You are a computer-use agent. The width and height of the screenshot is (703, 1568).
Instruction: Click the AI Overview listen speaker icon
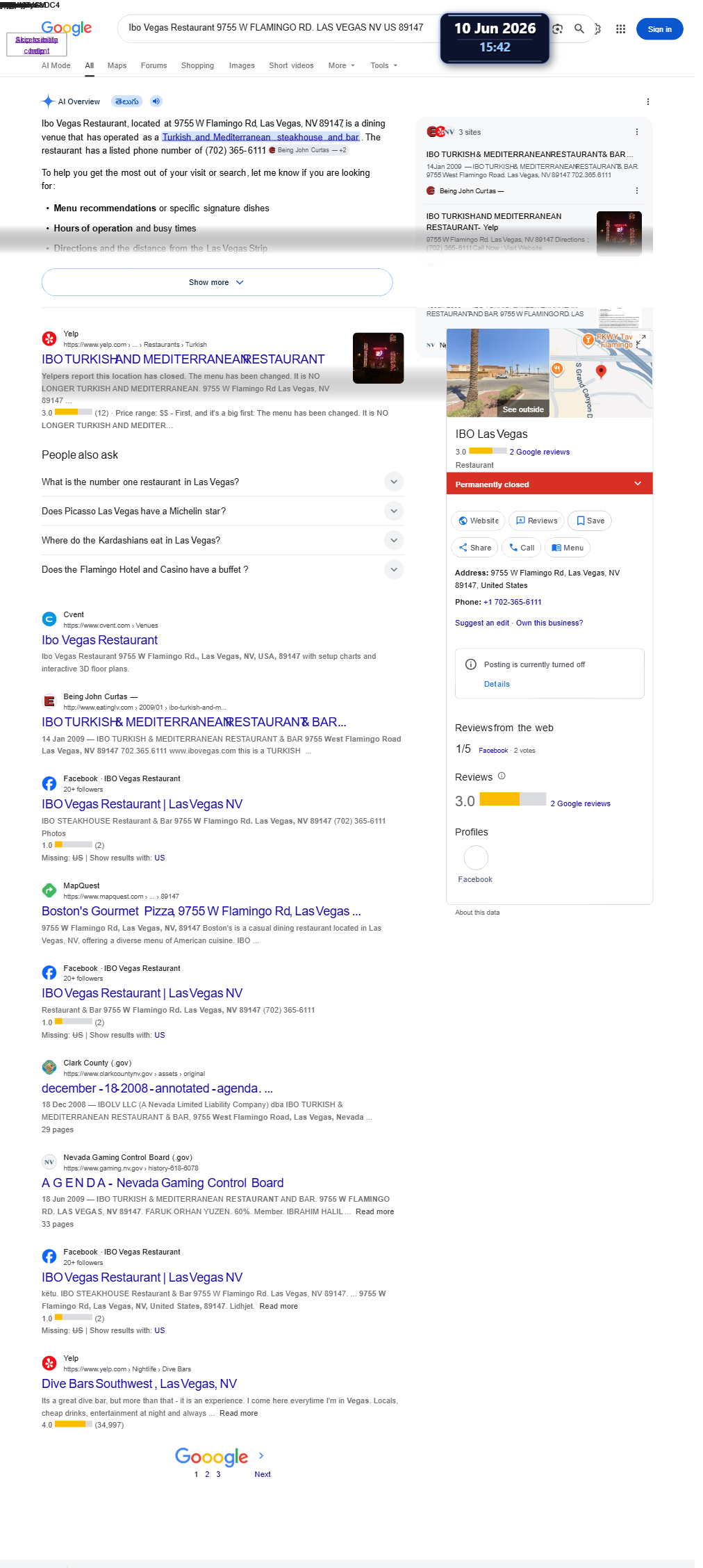[156, 101]
